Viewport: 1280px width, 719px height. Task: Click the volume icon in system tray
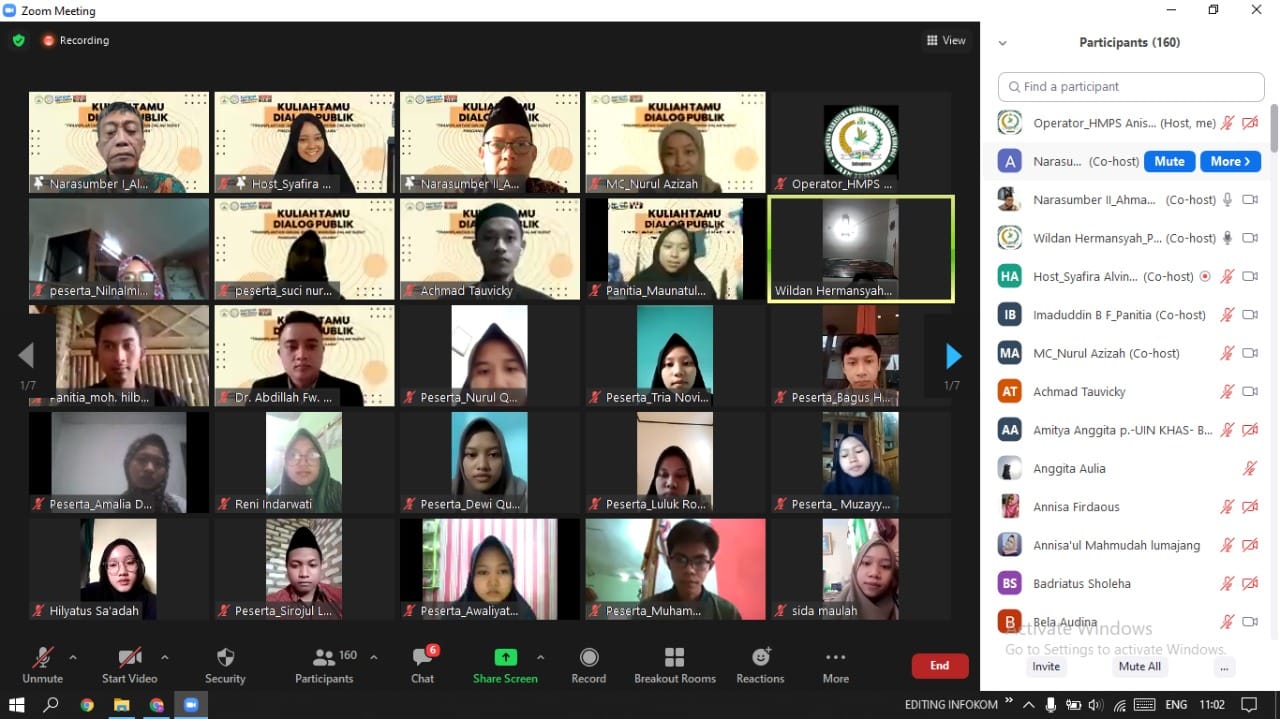click(1095, 705)
